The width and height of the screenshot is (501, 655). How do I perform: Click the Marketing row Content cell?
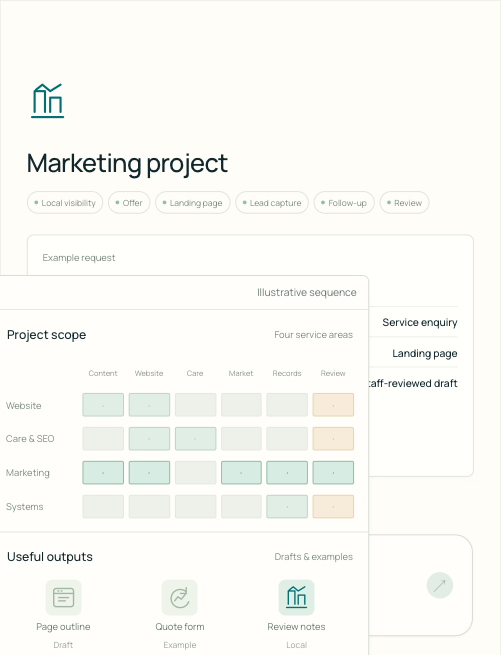pyautogui.click(x=103, y=472)
